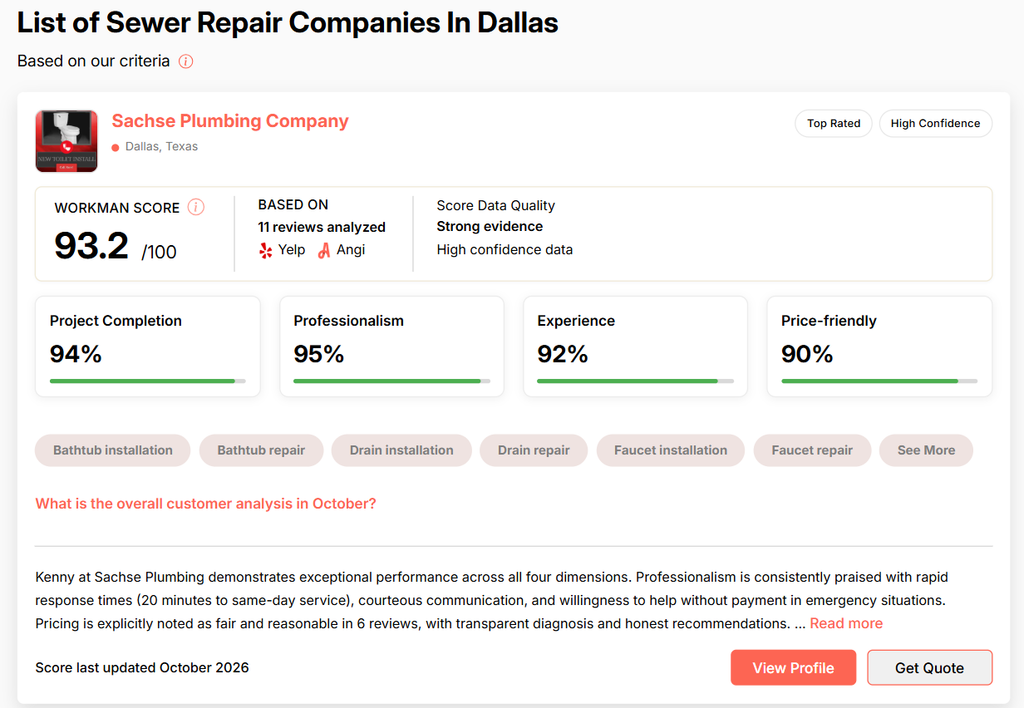This screenshot has height=708, width=1024.
Task: Select the Drain installation tag
Action: coord(402,450)
